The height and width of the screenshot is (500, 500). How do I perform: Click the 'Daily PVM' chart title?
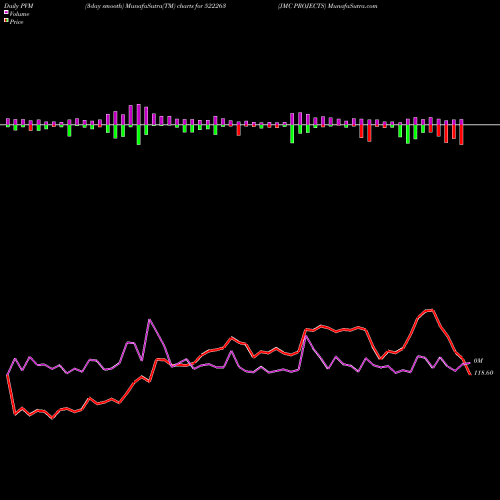click(x=19, y=6)
